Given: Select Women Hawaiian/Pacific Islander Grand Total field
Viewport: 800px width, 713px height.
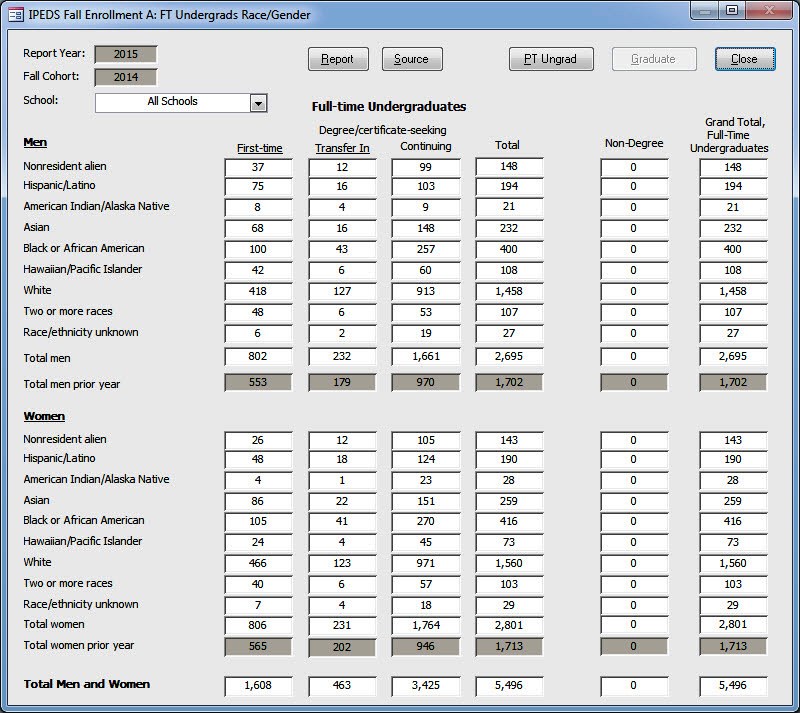Looking at the screenshot, I should (733, 542).
